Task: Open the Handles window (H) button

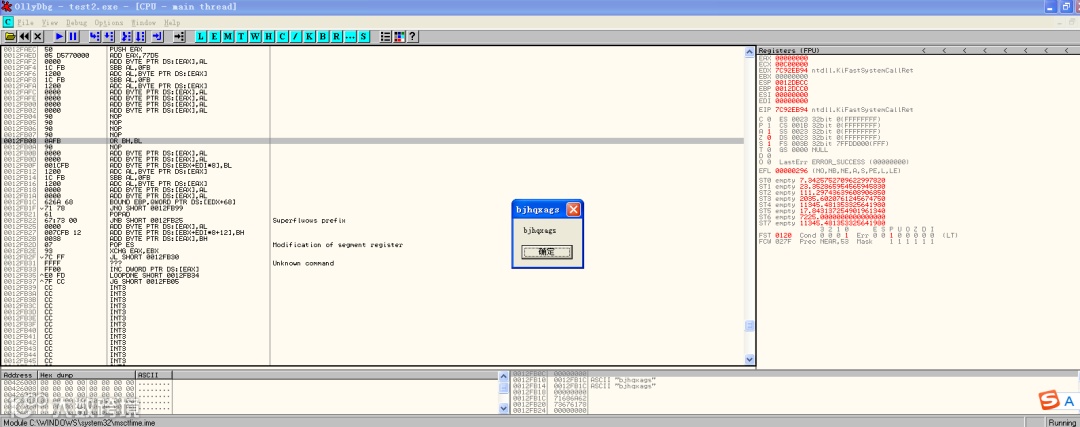Action: (269, 37)
